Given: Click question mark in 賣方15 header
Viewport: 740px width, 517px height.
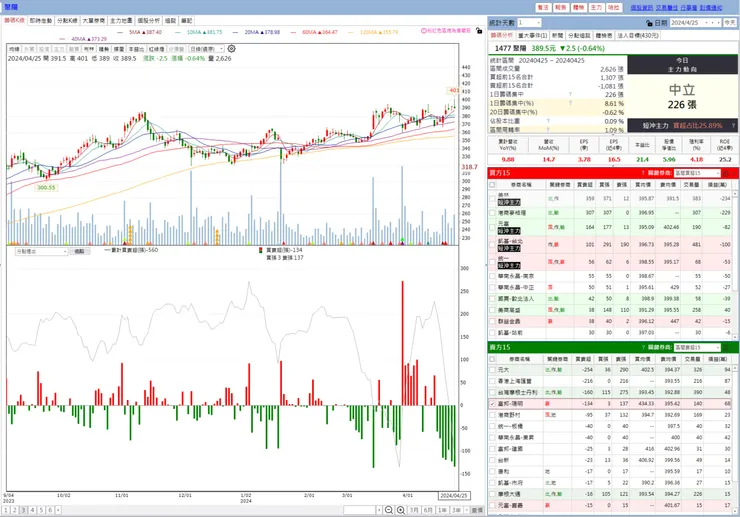Looking at the screenshot, I should pos(643,347).
